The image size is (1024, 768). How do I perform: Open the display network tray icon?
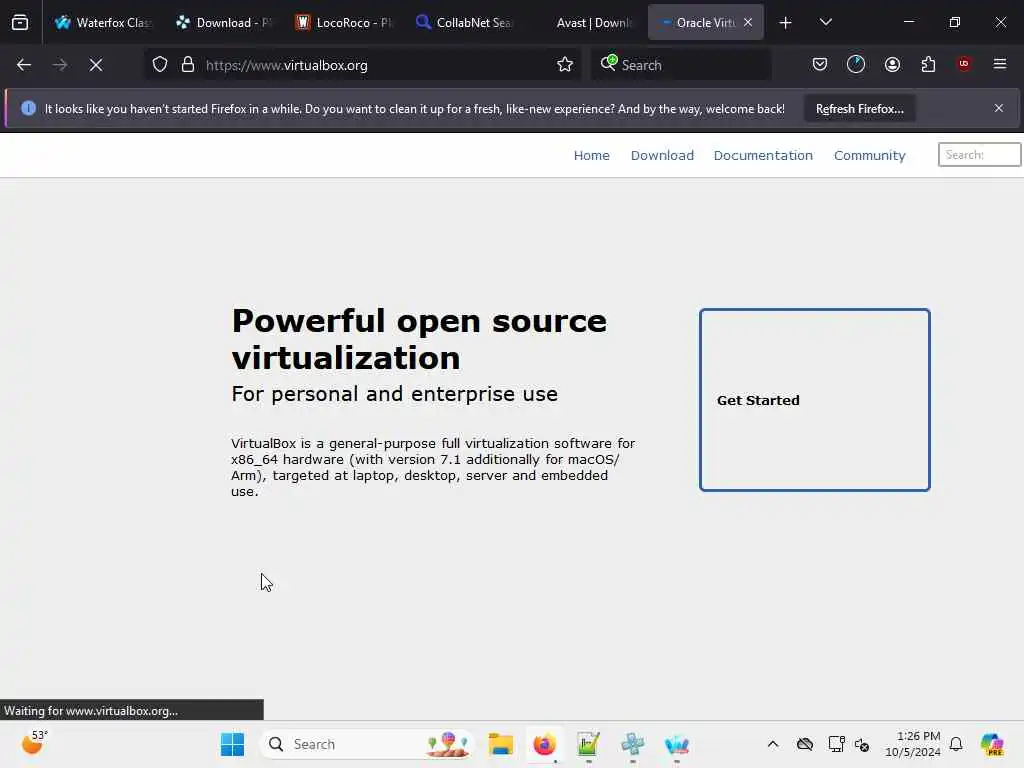click(x=836, y=744)
